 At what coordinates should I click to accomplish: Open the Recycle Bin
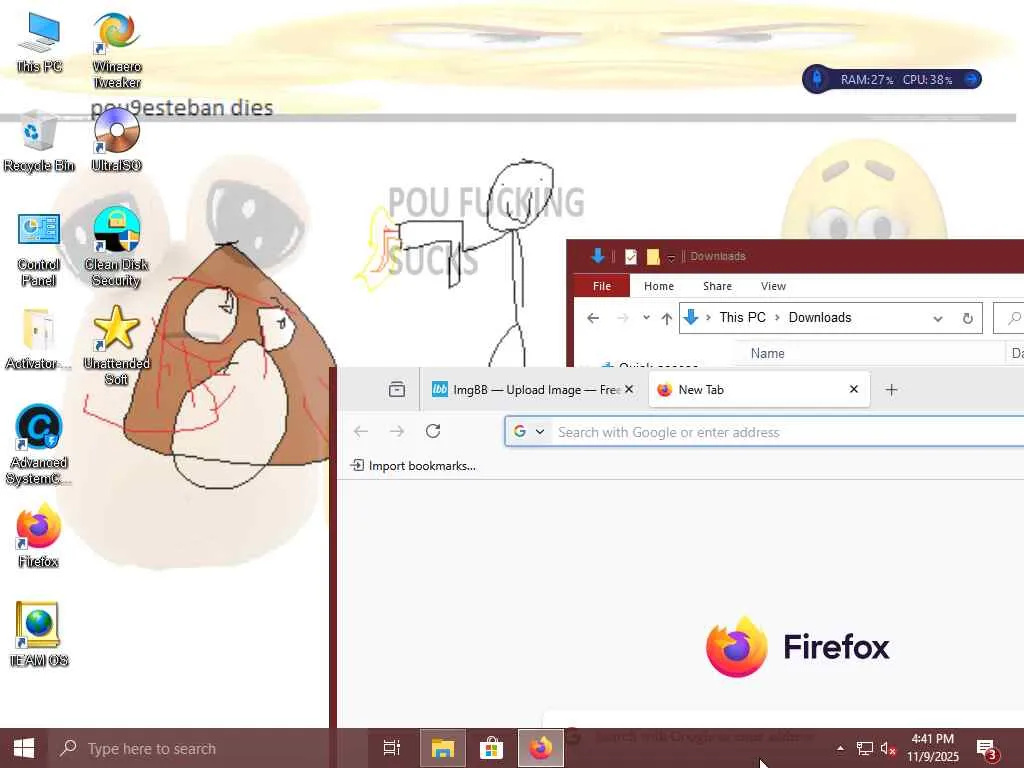pos(39,142)
